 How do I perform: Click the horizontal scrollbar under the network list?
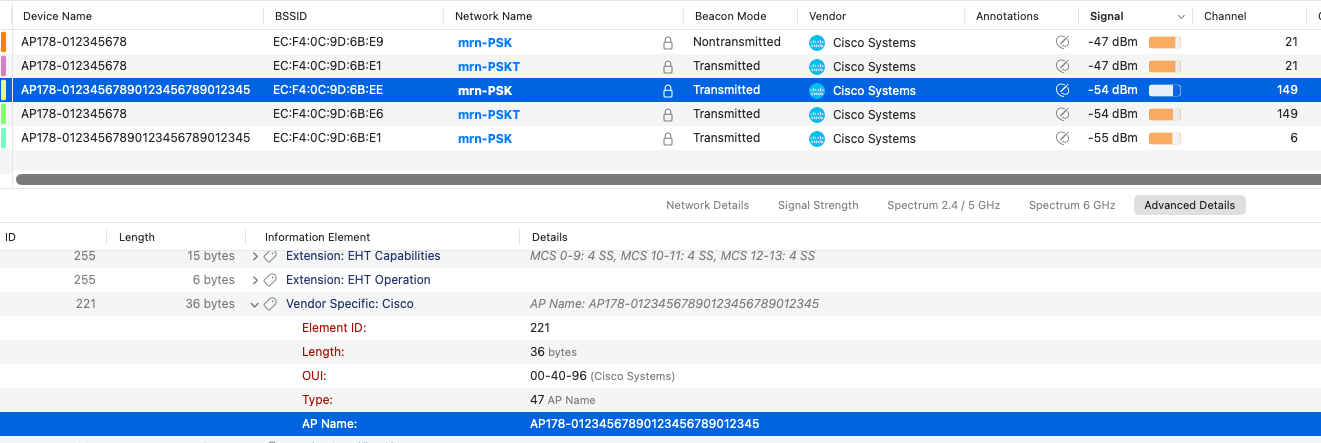point(660,180)
